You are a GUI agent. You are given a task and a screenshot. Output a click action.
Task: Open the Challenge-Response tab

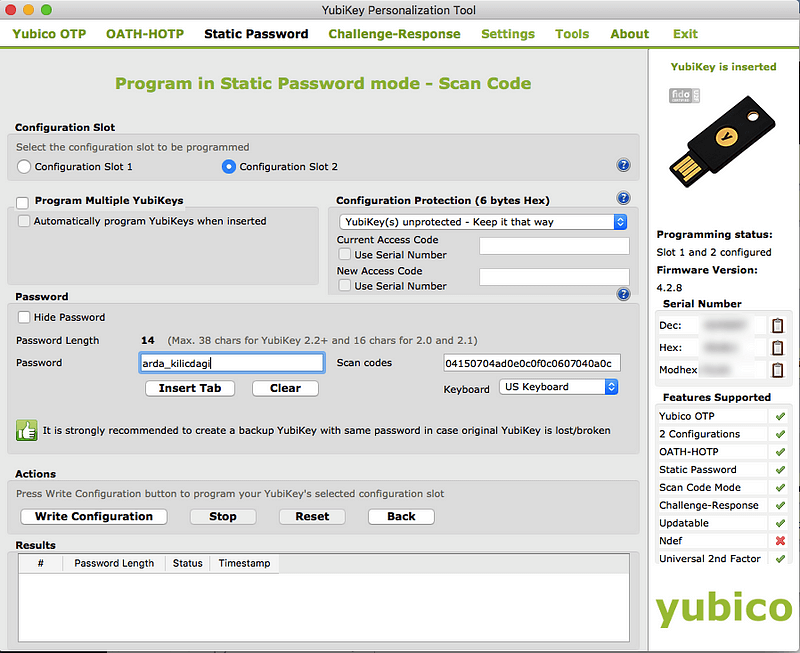click(x=394, y=34)
